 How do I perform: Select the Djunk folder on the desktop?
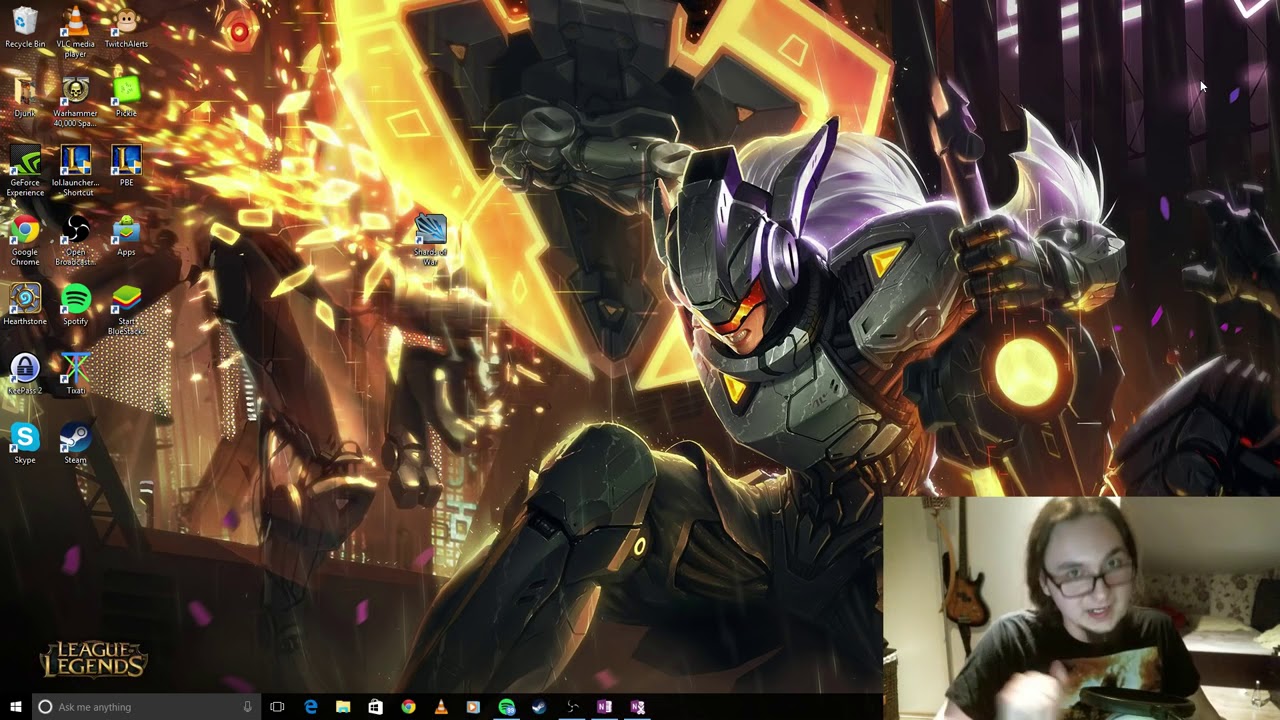25,97
